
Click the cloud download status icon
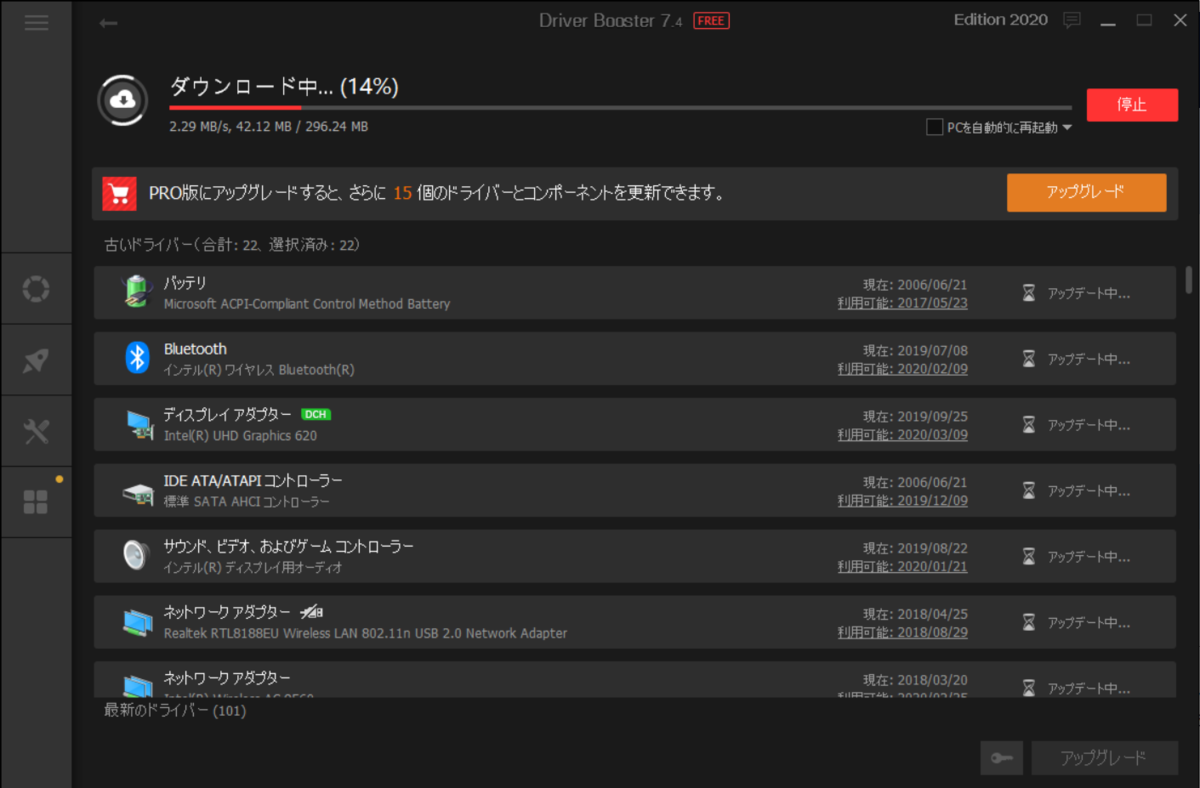click(x=122, y=99)
